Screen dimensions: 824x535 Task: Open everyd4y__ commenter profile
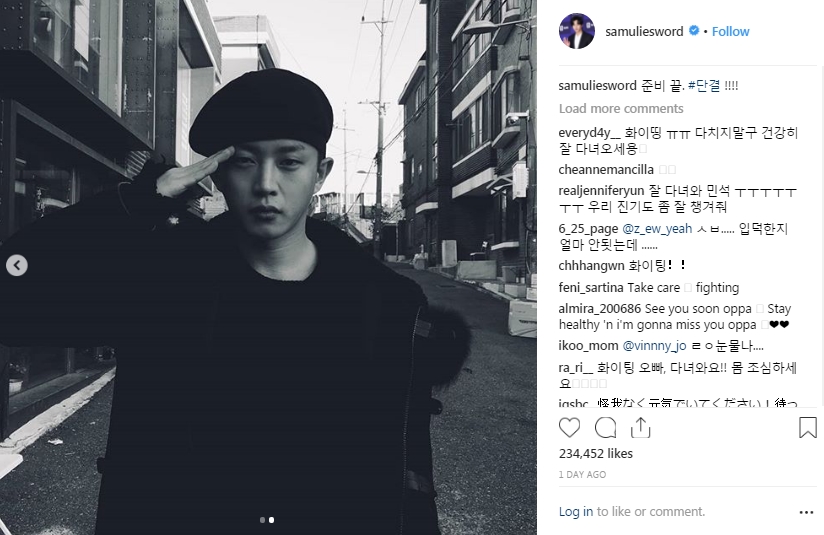tap(590, 133)
